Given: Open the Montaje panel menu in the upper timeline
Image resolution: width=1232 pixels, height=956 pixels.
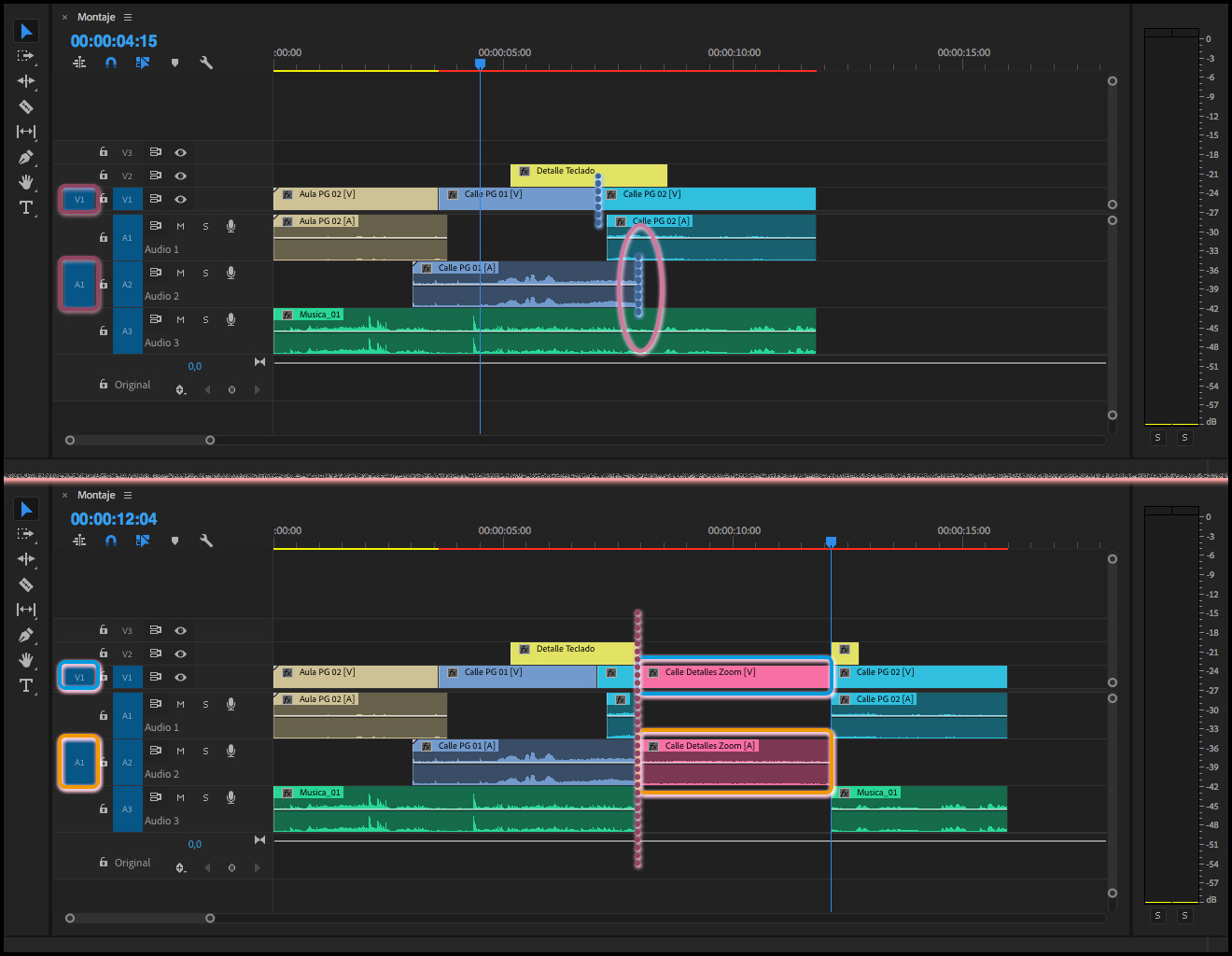Looking at the screenshot, I should click(128, 17).
